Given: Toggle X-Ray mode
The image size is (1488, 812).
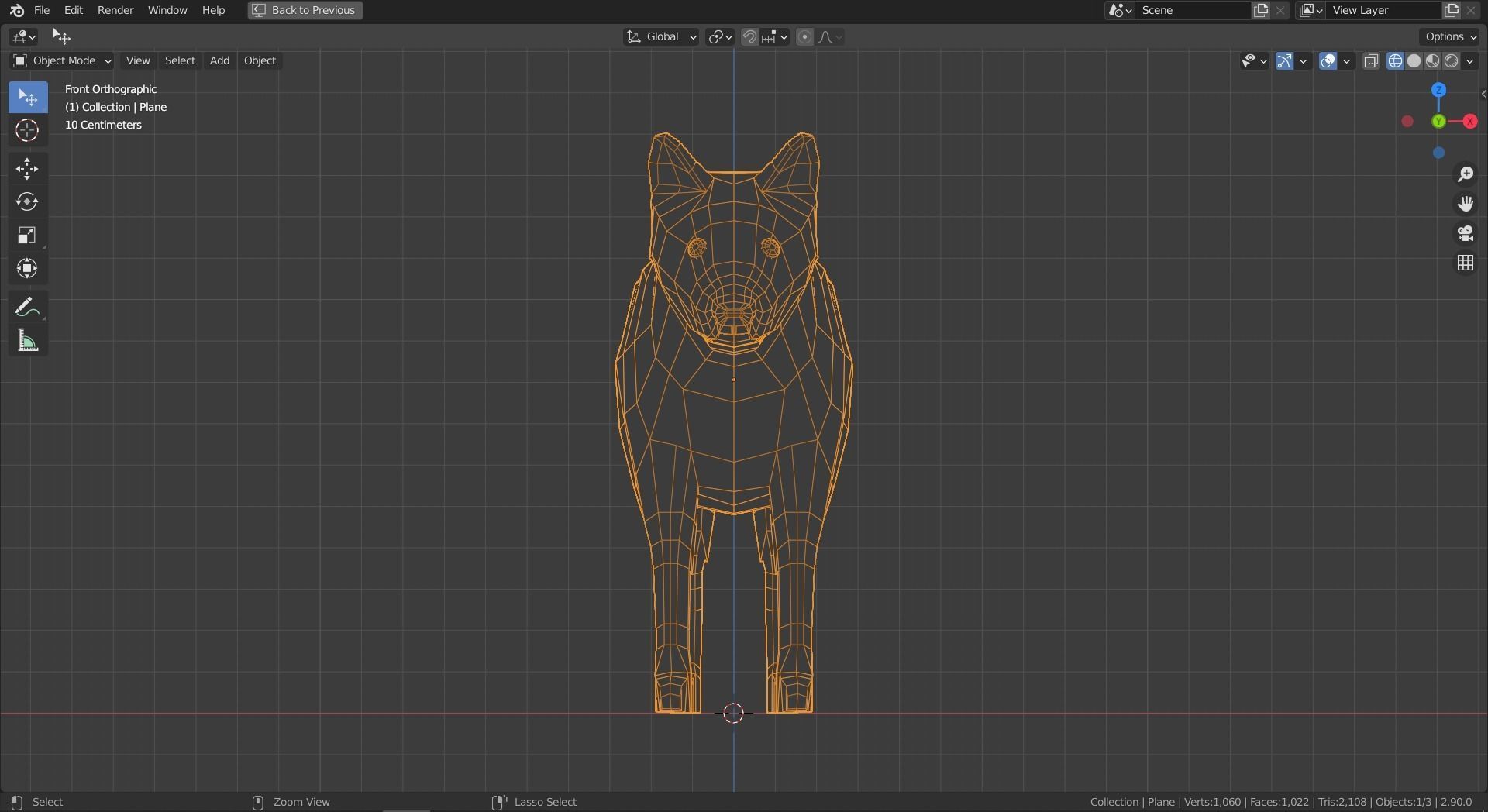Looking at the screenshot, I should pyautogui.click(x=1371, y=60).
